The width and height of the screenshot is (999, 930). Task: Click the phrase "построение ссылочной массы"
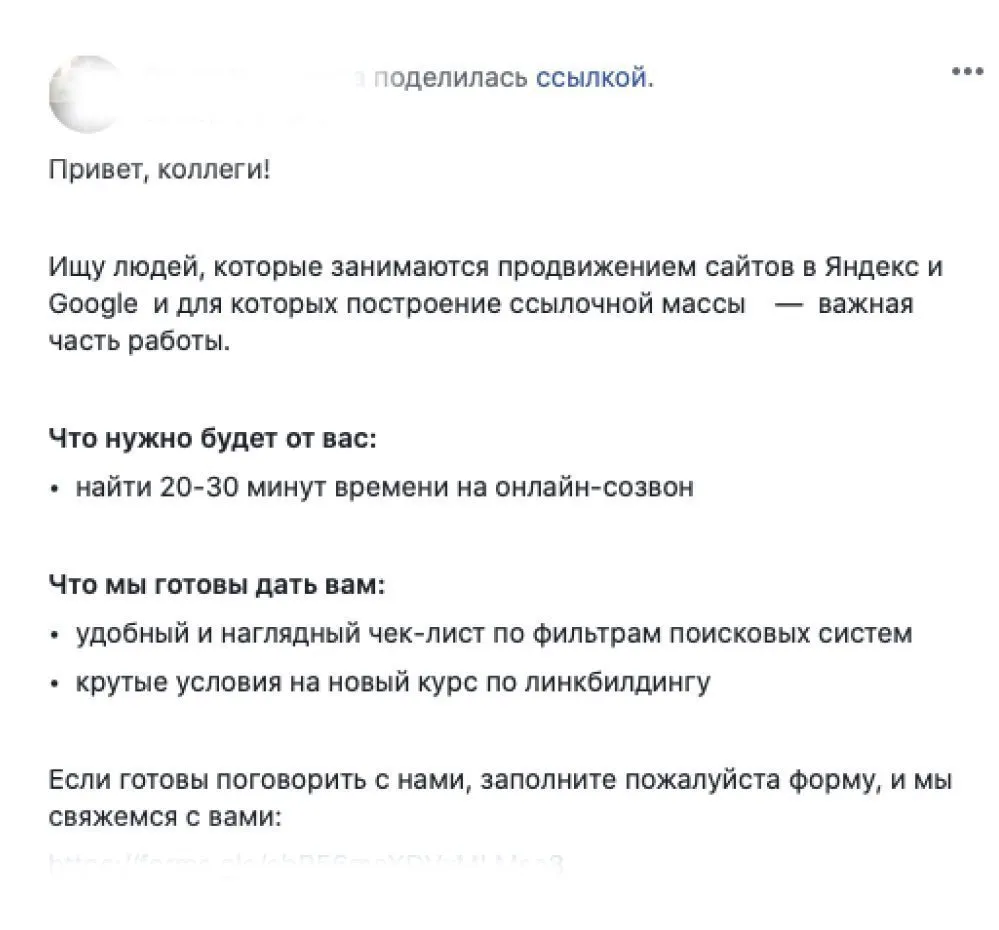[x=546, y=304]
